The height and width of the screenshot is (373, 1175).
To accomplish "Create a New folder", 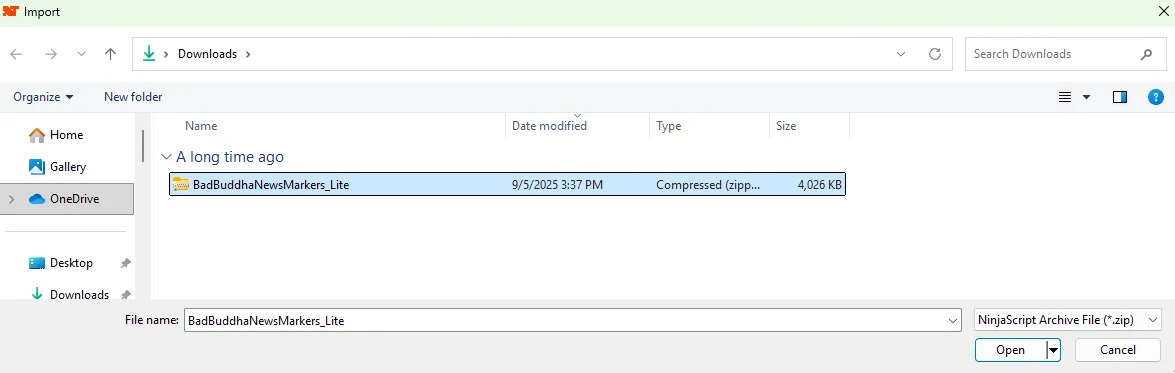I will tap(133, 97).
